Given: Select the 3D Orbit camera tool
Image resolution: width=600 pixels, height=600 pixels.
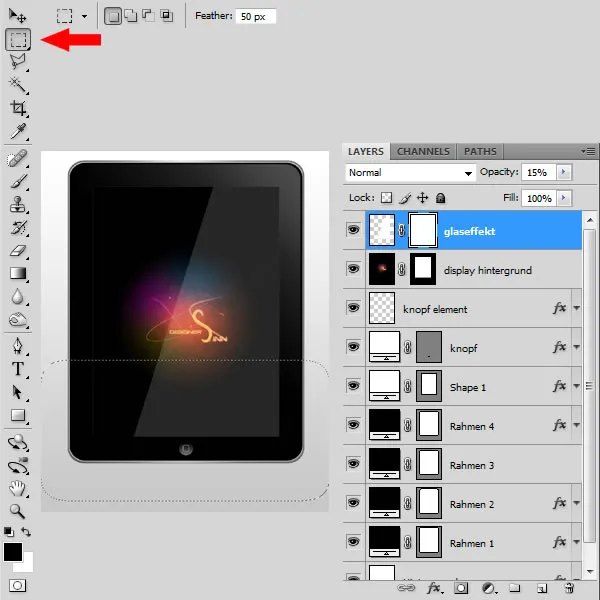Looking at the screenshot, I should point(18,466).
